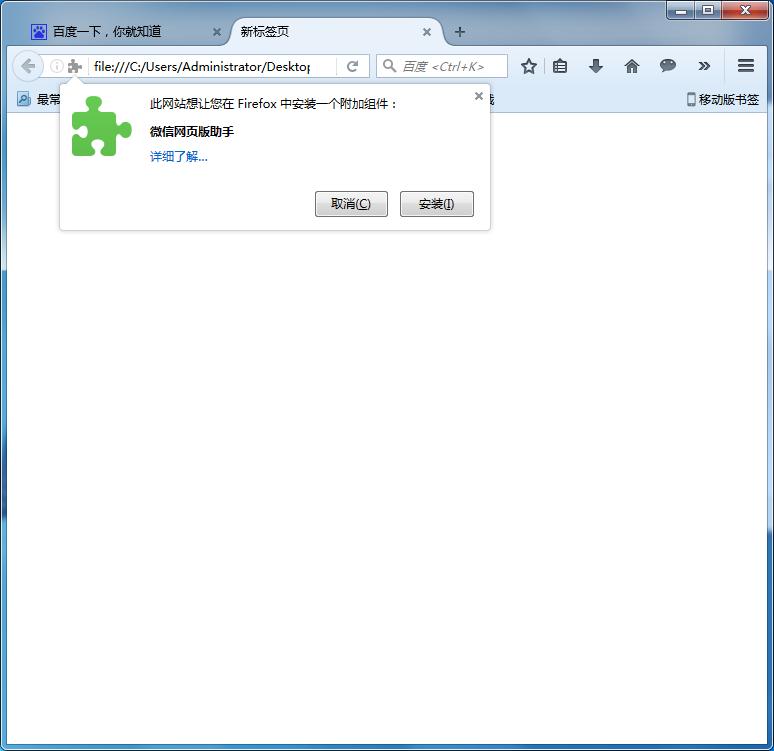Click the chat bubble toolbar icon
774x751 pixels.
tap(668, 66)
